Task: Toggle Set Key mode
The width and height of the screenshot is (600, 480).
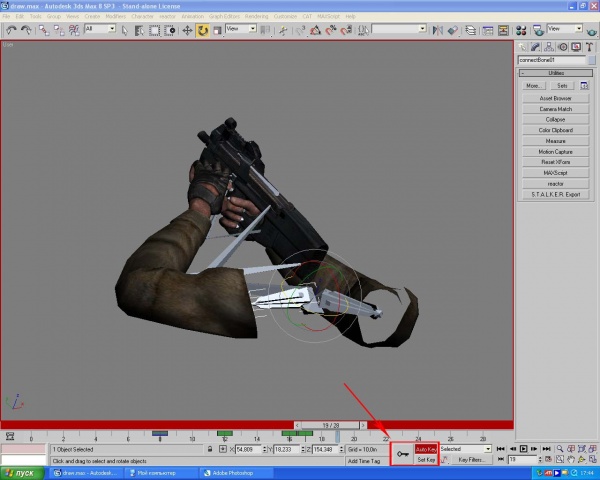Action: [426, 460]
